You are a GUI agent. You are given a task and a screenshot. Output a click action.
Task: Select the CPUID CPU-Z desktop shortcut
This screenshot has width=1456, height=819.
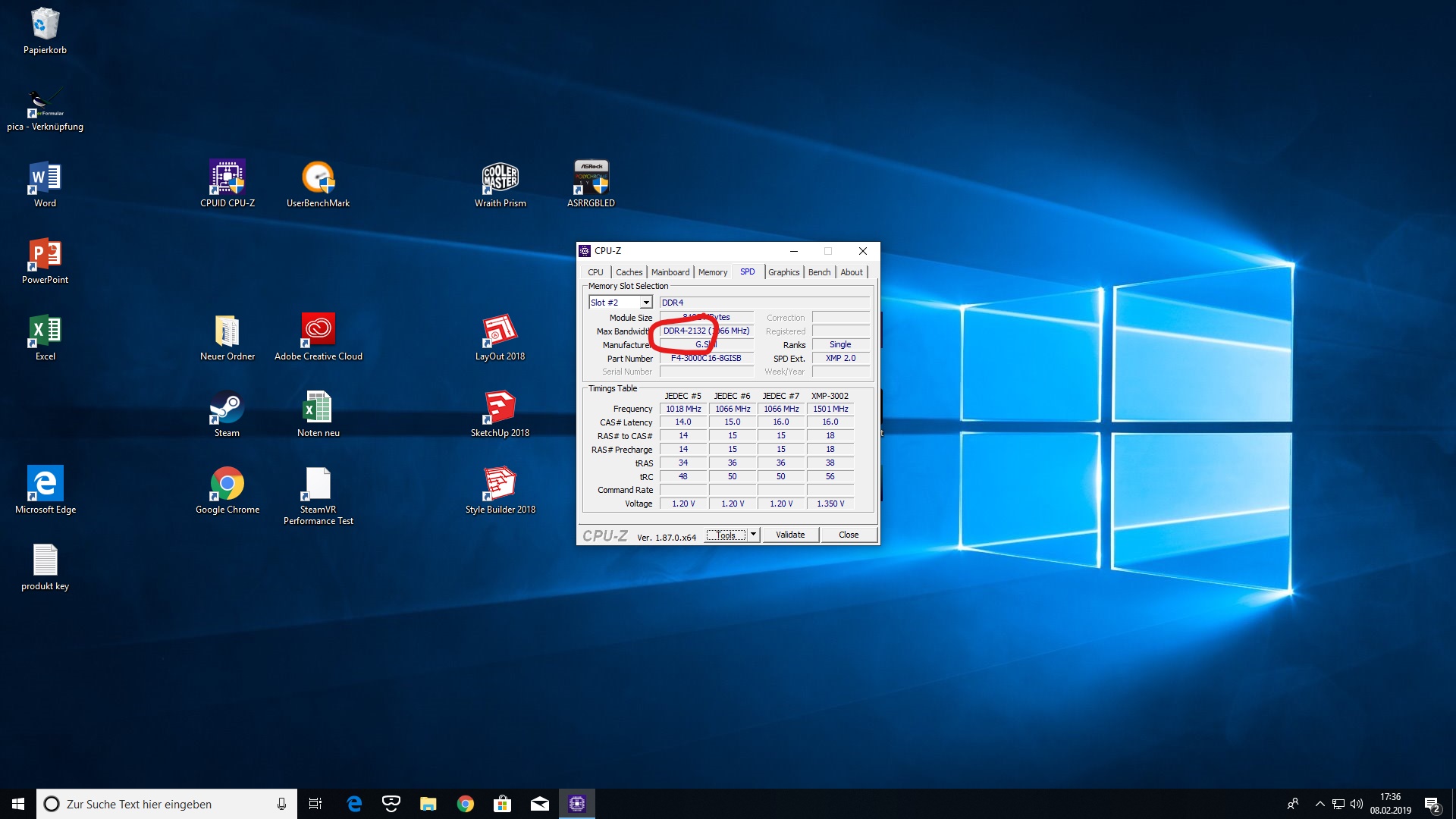click(227, 184)
